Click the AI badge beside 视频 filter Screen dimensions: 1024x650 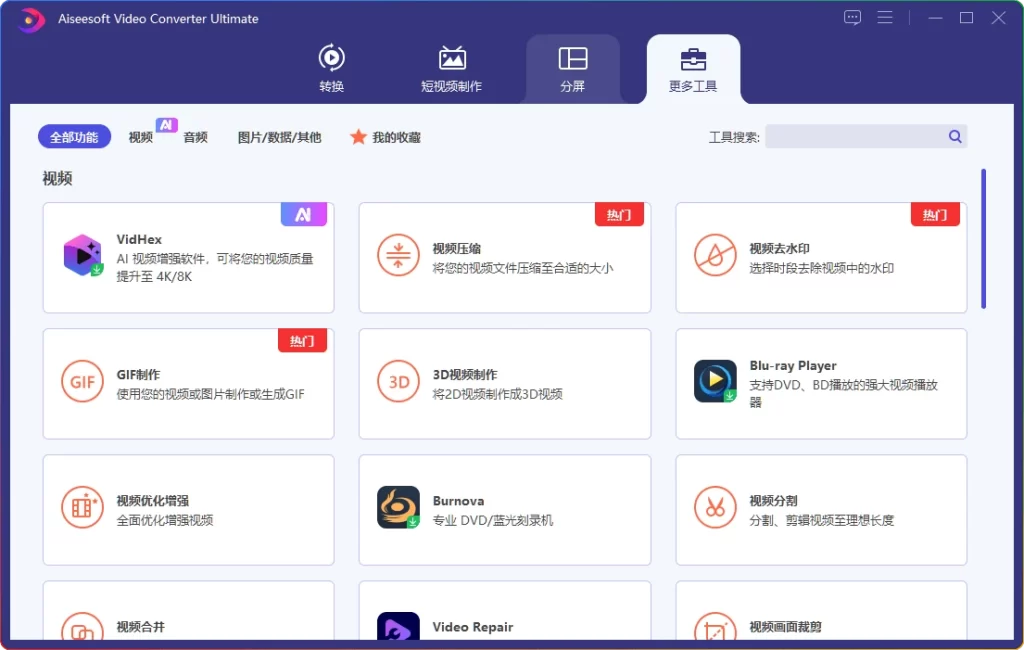[x=167, y=124]
